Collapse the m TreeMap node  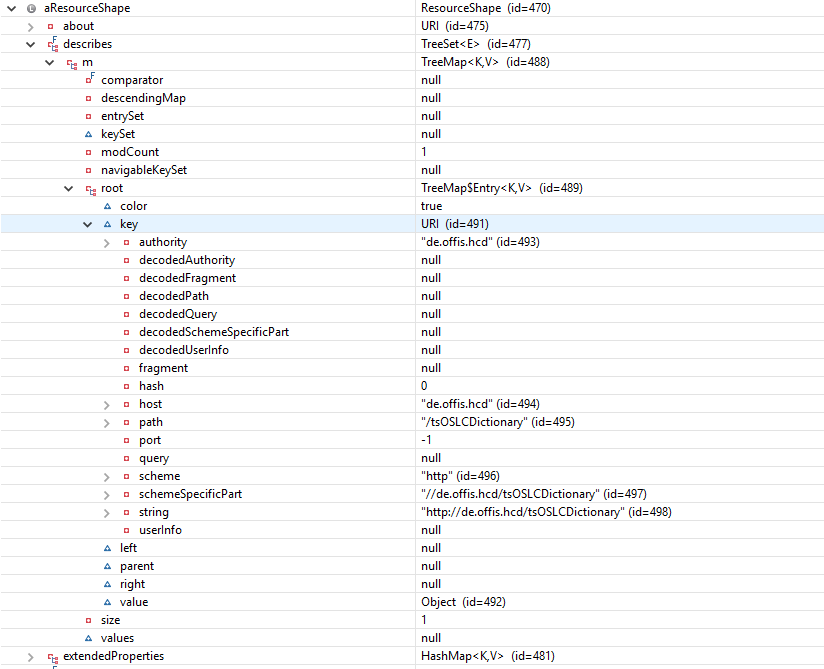point(49,63)
